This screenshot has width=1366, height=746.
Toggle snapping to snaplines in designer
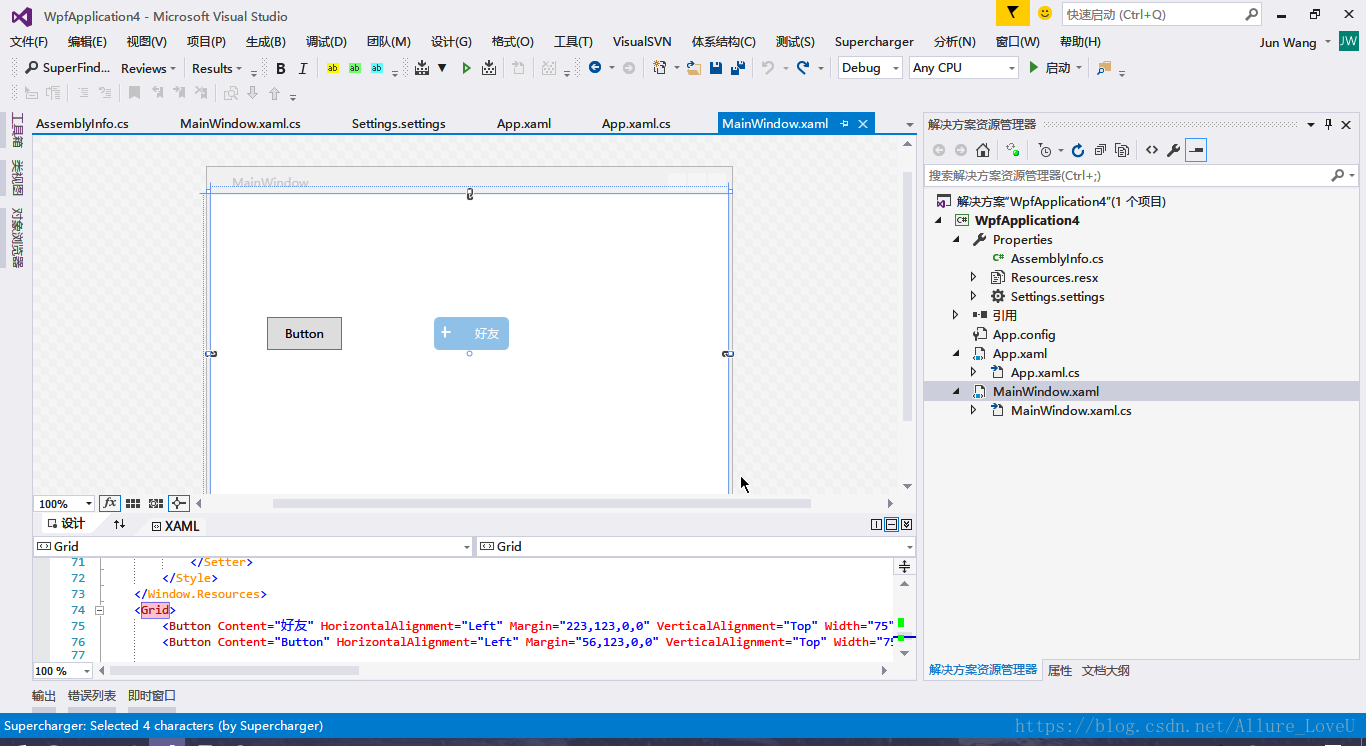point(179,503)
